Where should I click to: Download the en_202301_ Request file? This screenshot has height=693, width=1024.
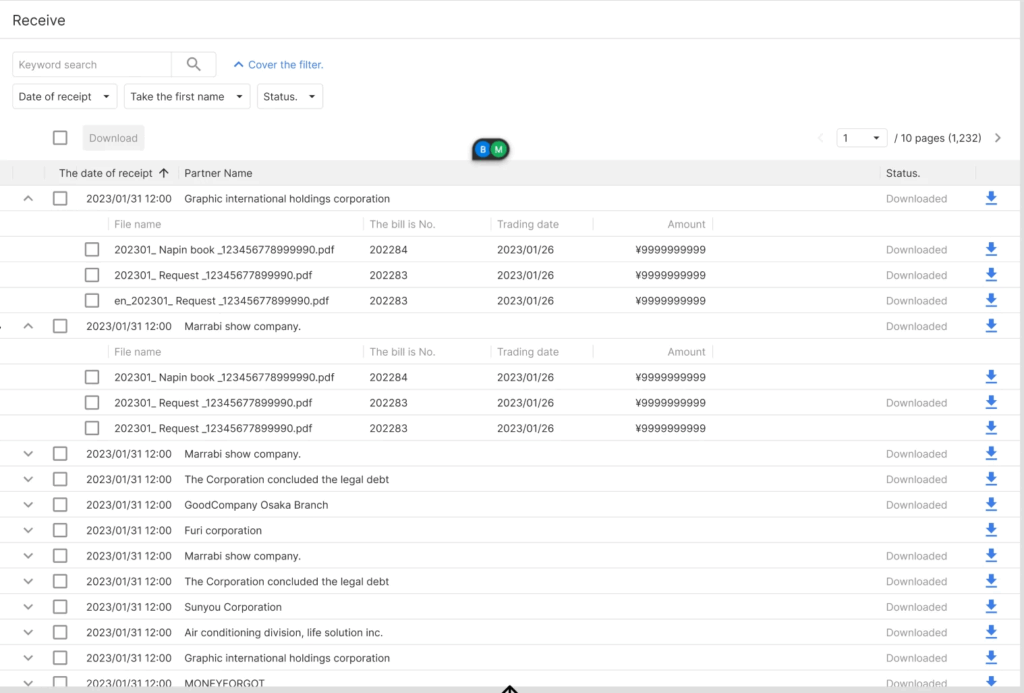click(x=991, y=300)
